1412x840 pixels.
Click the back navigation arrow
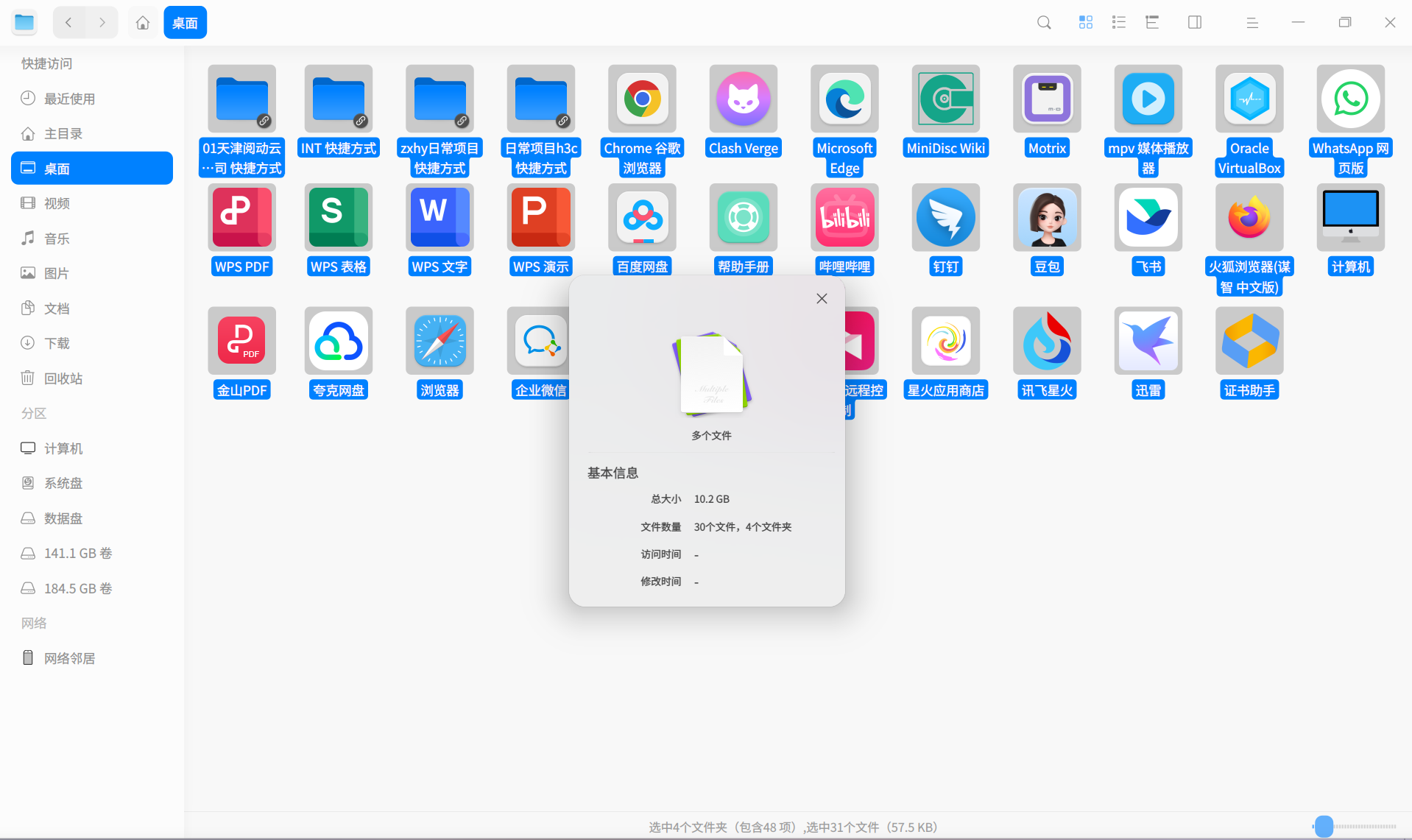(x=69, y=23)
